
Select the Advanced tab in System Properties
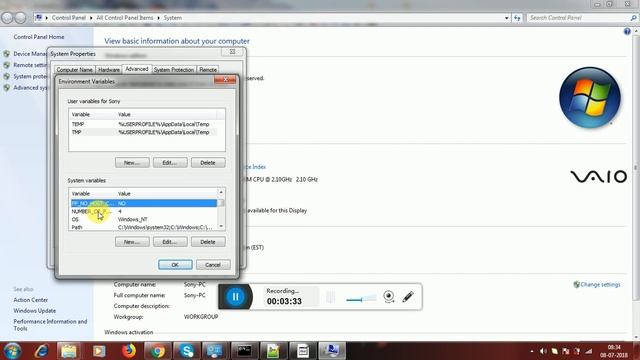137,69
